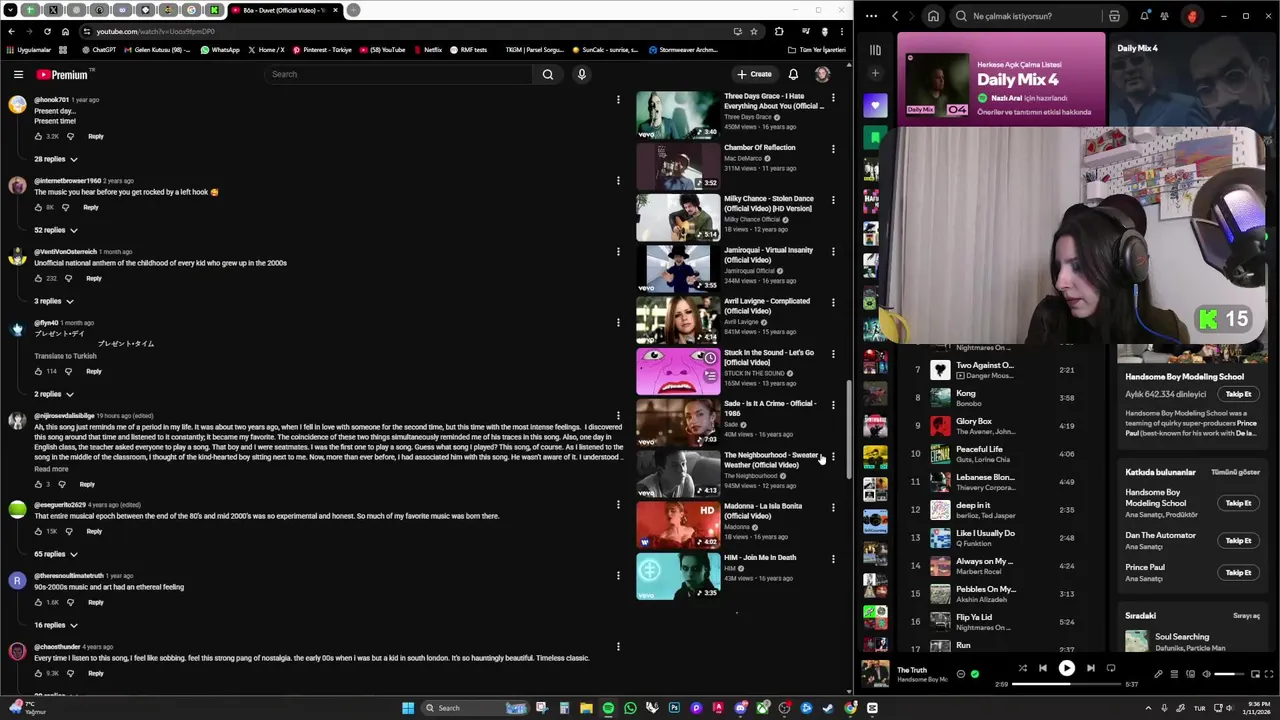Dislike the comment about left hook
The image size is (1280, 720).
pos(65,207)
